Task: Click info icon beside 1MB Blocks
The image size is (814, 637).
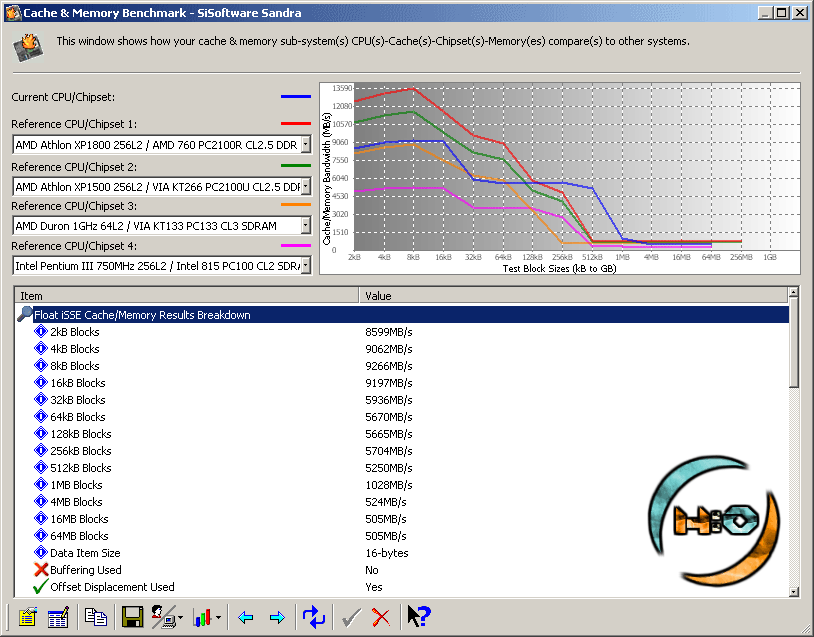Action: point(40,484)
